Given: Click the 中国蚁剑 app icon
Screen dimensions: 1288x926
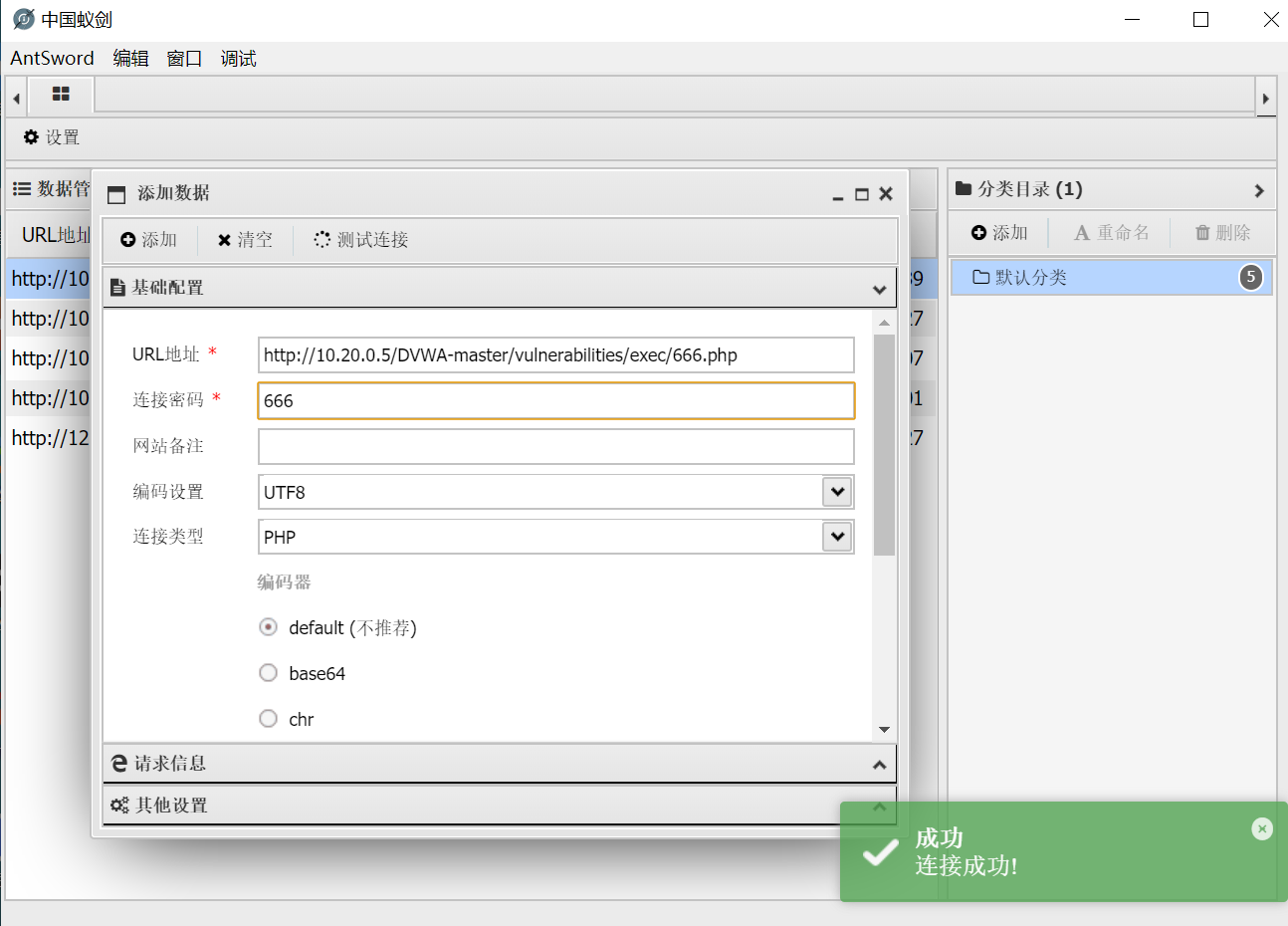Looking at the screenshot, I should (24, 19).
